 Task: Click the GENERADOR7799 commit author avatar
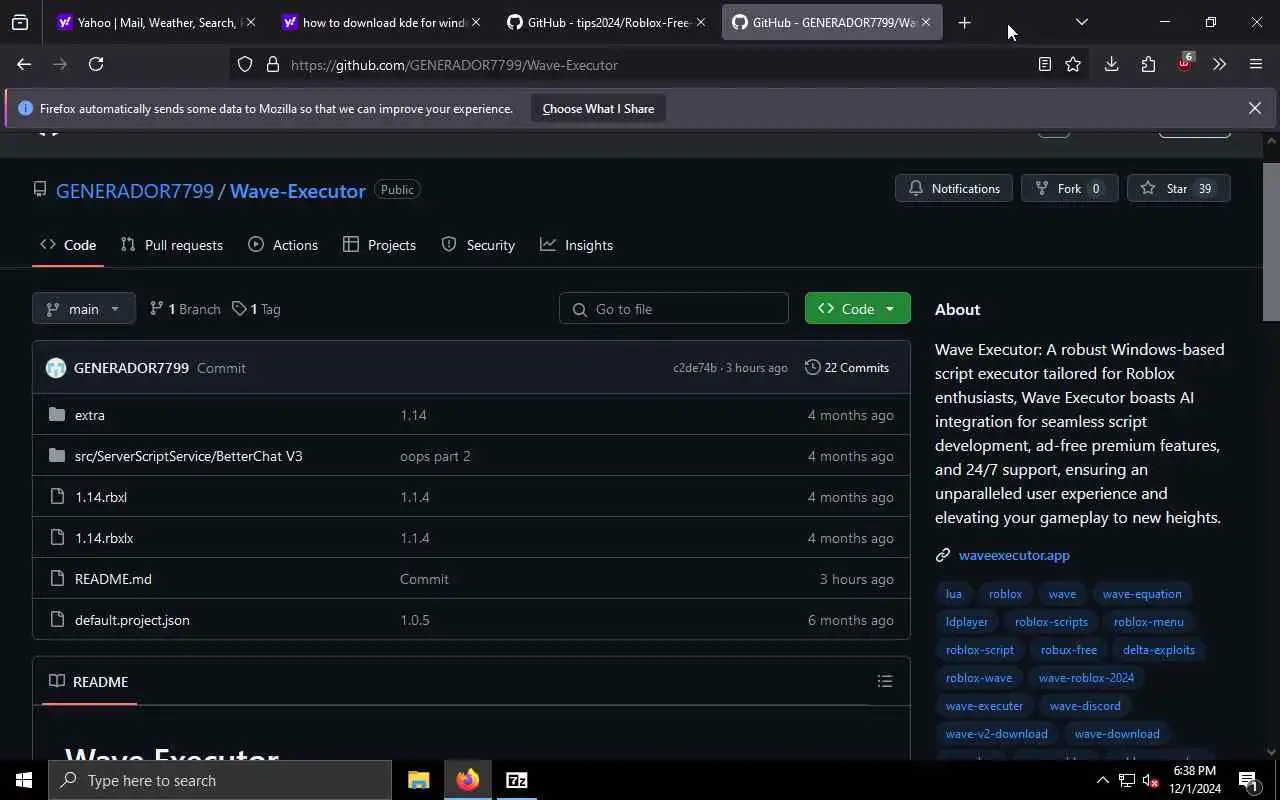tap(56, 368)
